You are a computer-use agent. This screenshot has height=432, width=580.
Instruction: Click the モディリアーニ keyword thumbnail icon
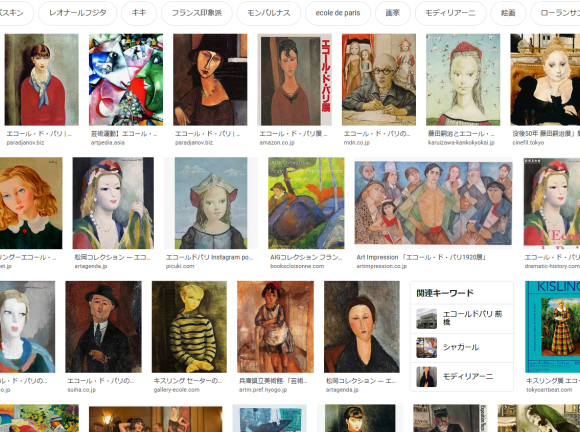point(426,377)
